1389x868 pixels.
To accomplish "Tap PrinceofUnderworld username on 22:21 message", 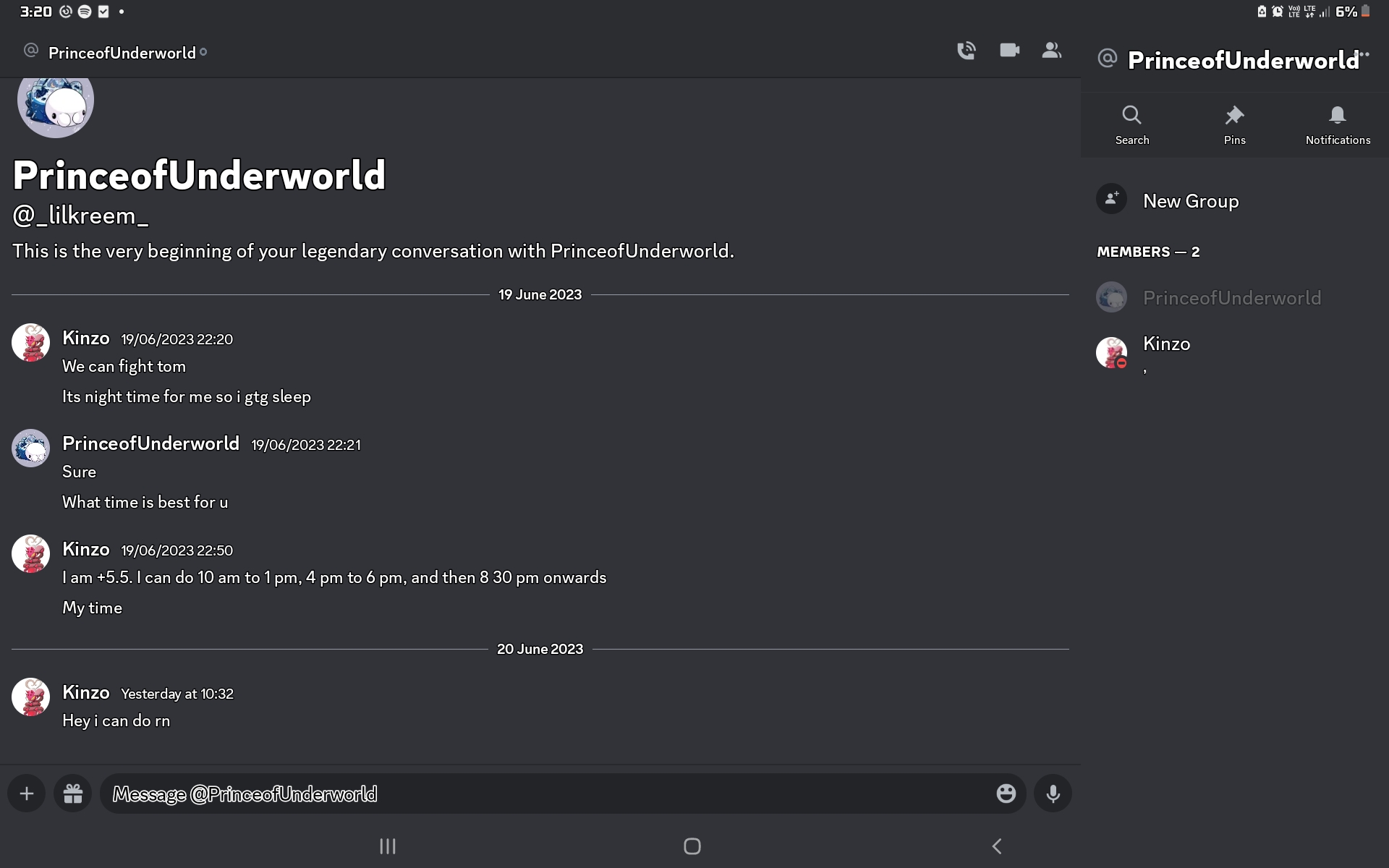I will tap(150, 443).
